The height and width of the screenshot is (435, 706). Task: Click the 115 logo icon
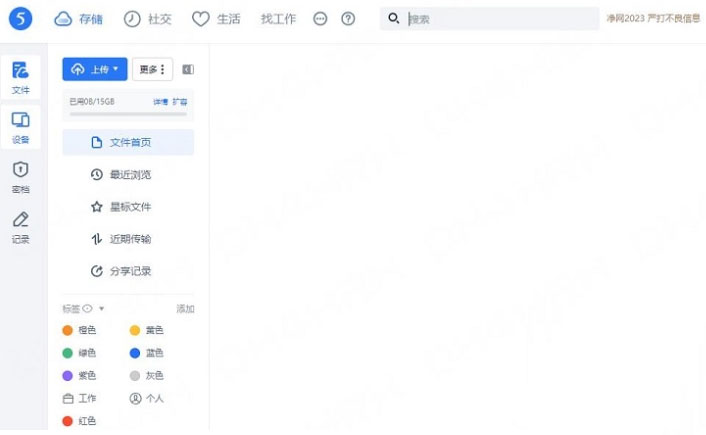pyautogui.click(x=20, y=18)
